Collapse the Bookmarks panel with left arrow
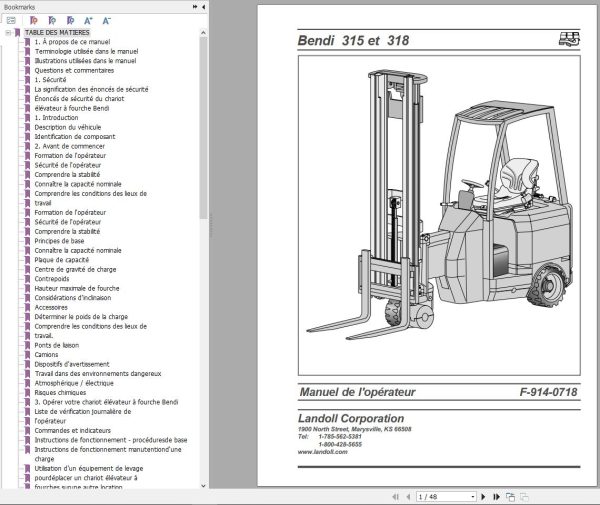Image resolution: width=600 pixels, height=505 pixels. click(203, 7)
